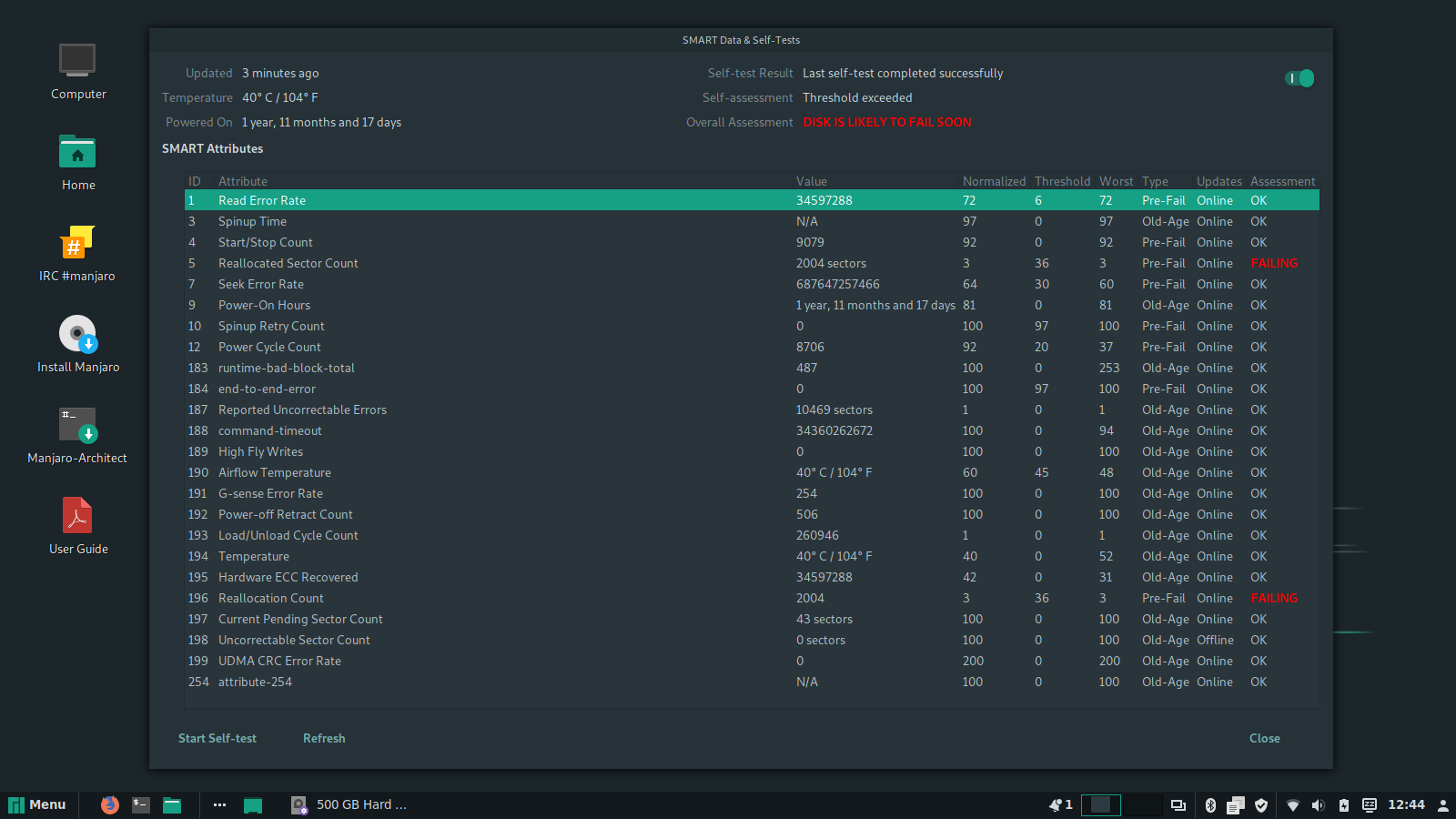
Task: Select the runtime-bad-block-total row
Action: (752, 368)
